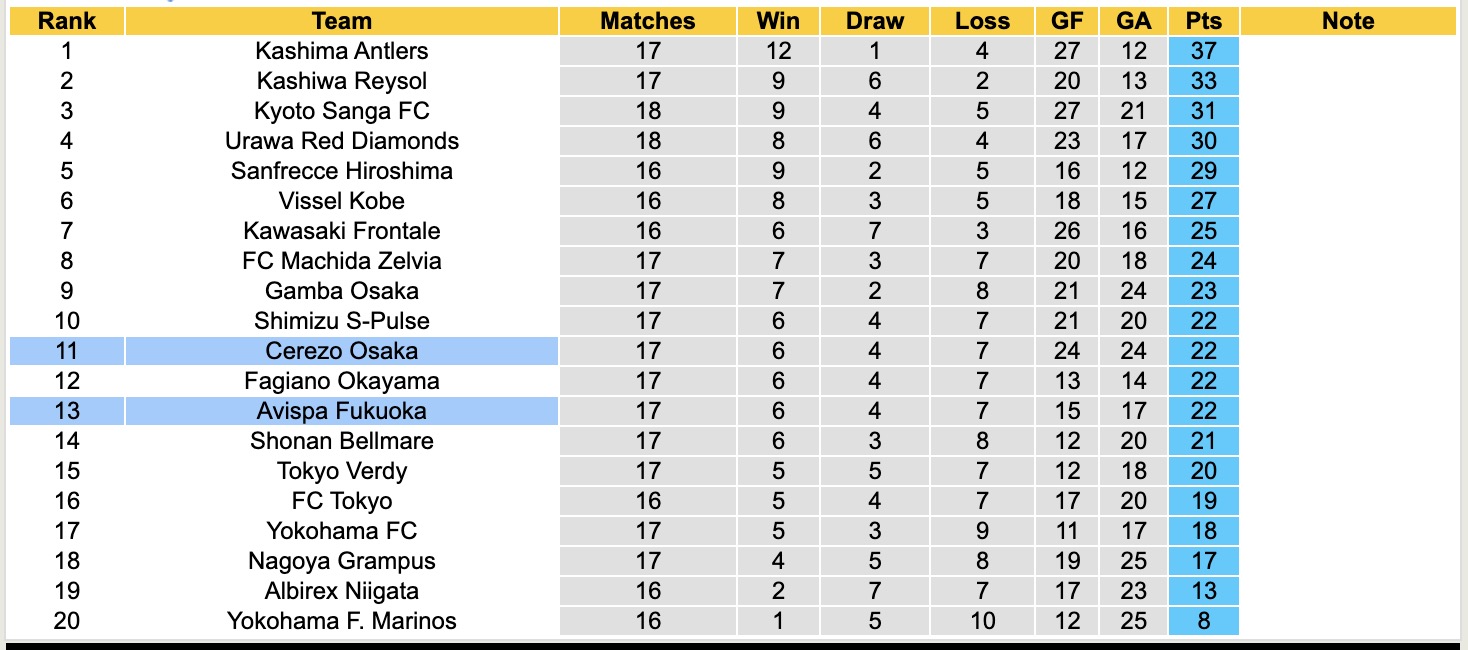Click on Urawa Red Diamonds
The image size is (1468, 650).
pos(341,141)
